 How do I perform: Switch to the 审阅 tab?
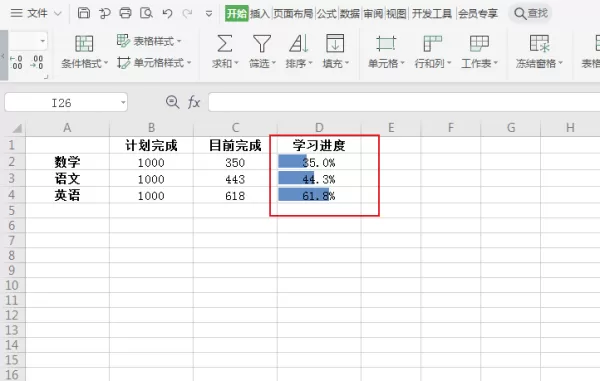click(373, 14)
